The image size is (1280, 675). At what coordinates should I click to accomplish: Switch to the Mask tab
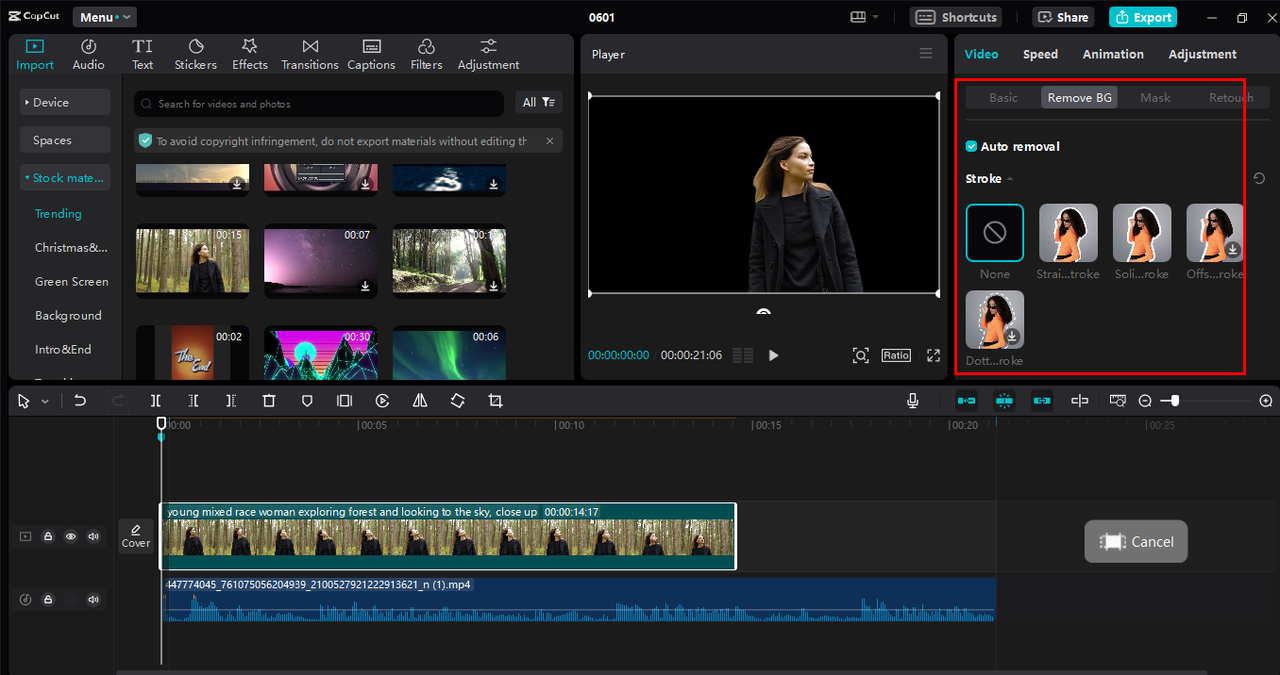[x=1155, y=98]
